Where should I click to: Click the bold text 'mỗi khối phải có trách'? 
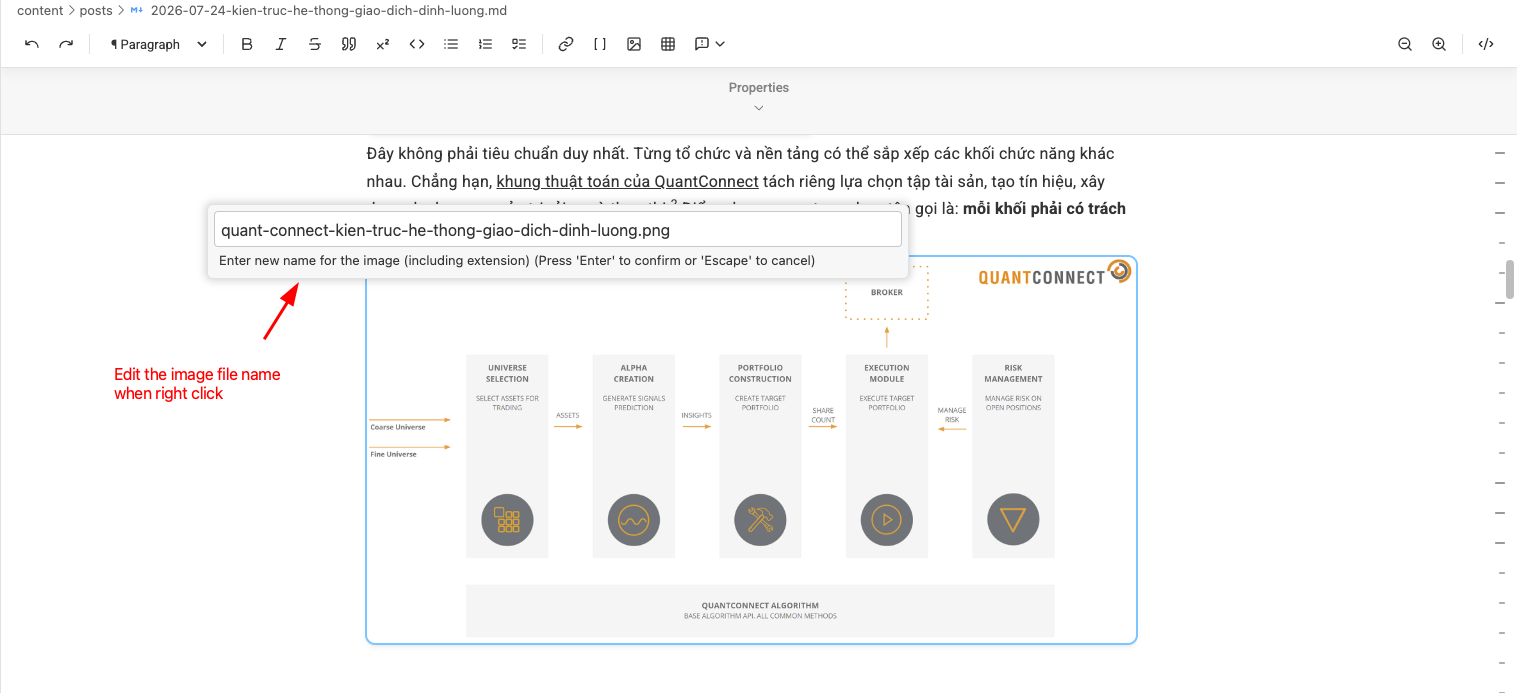tap(1044, 209)
